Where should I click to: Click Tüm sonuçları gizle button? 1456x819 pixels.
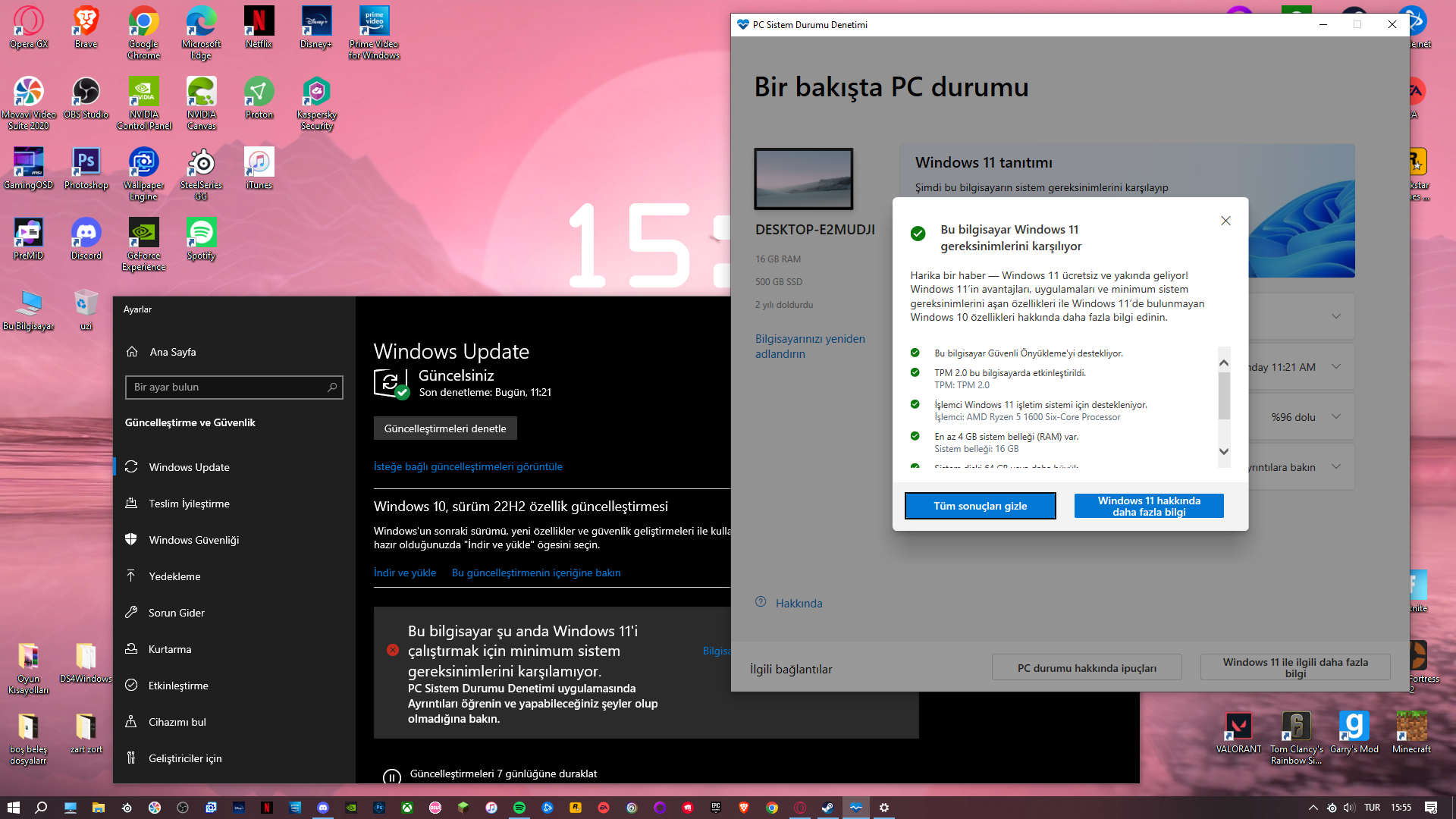[980, 506]
